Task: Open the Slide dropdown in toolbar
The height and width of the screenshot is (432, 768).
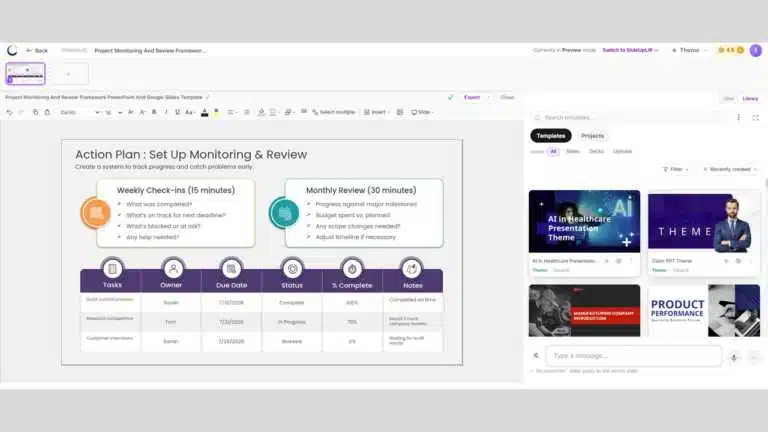Action: pyautogui.click(x=422, y=112)
